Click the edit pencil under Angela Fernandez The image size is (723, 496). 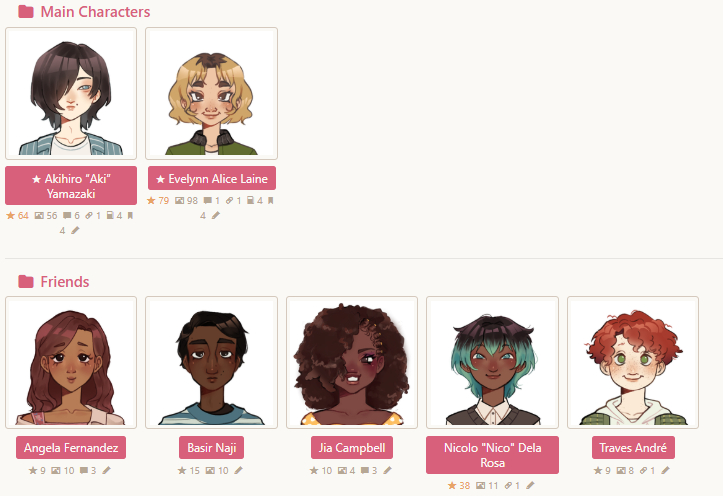[x=107, y=471]
